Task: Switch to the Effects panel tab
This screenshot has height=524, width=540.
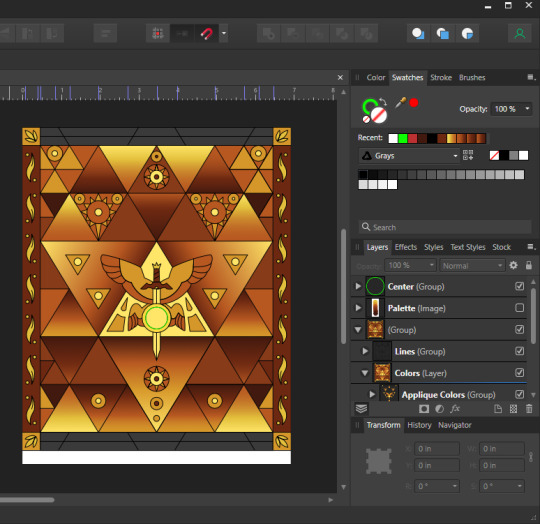Action: click(406, 247)
